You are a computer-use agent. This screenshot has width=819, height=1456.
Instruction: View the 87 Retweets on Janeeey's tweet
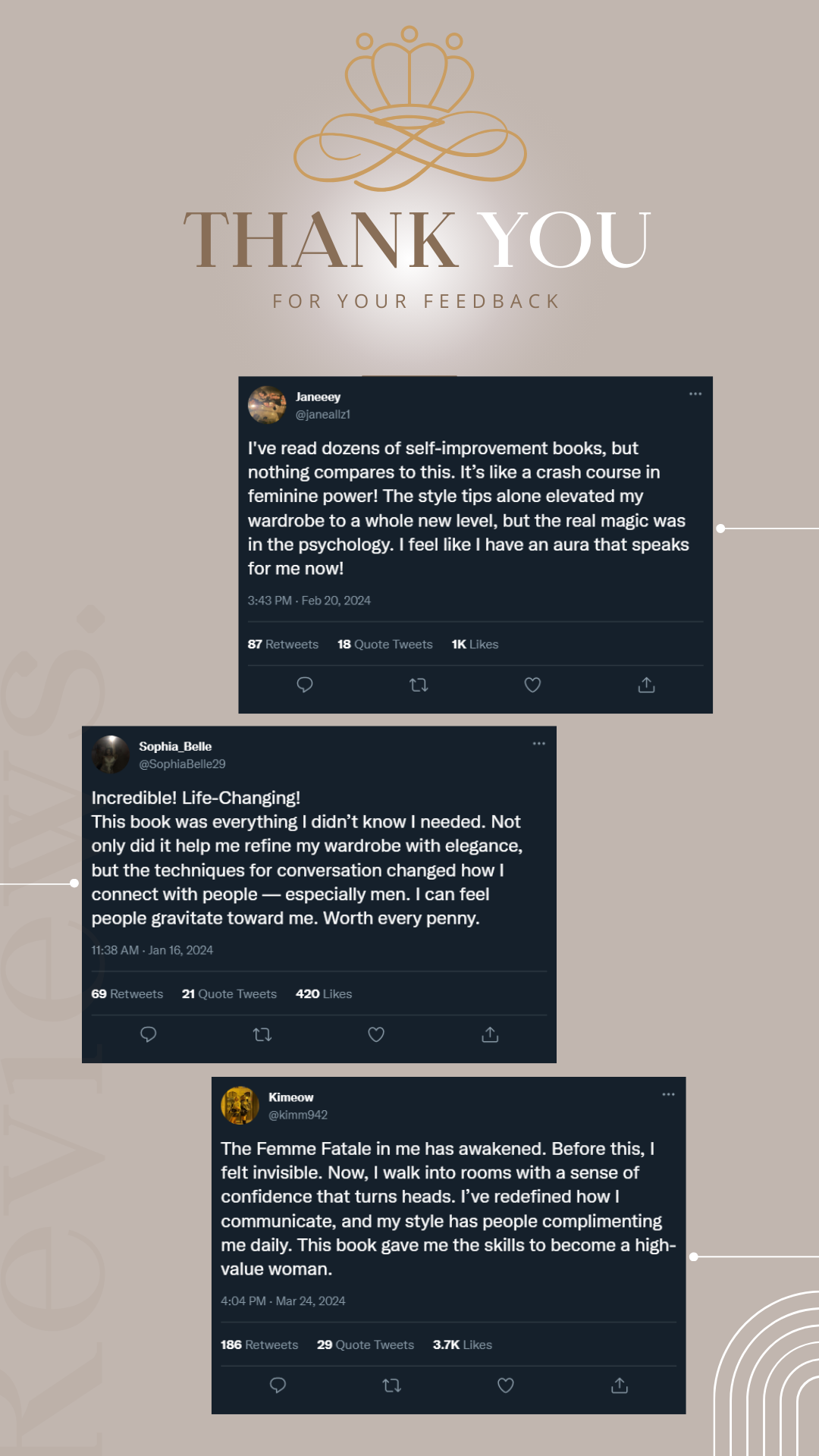[x=283, y=644]
